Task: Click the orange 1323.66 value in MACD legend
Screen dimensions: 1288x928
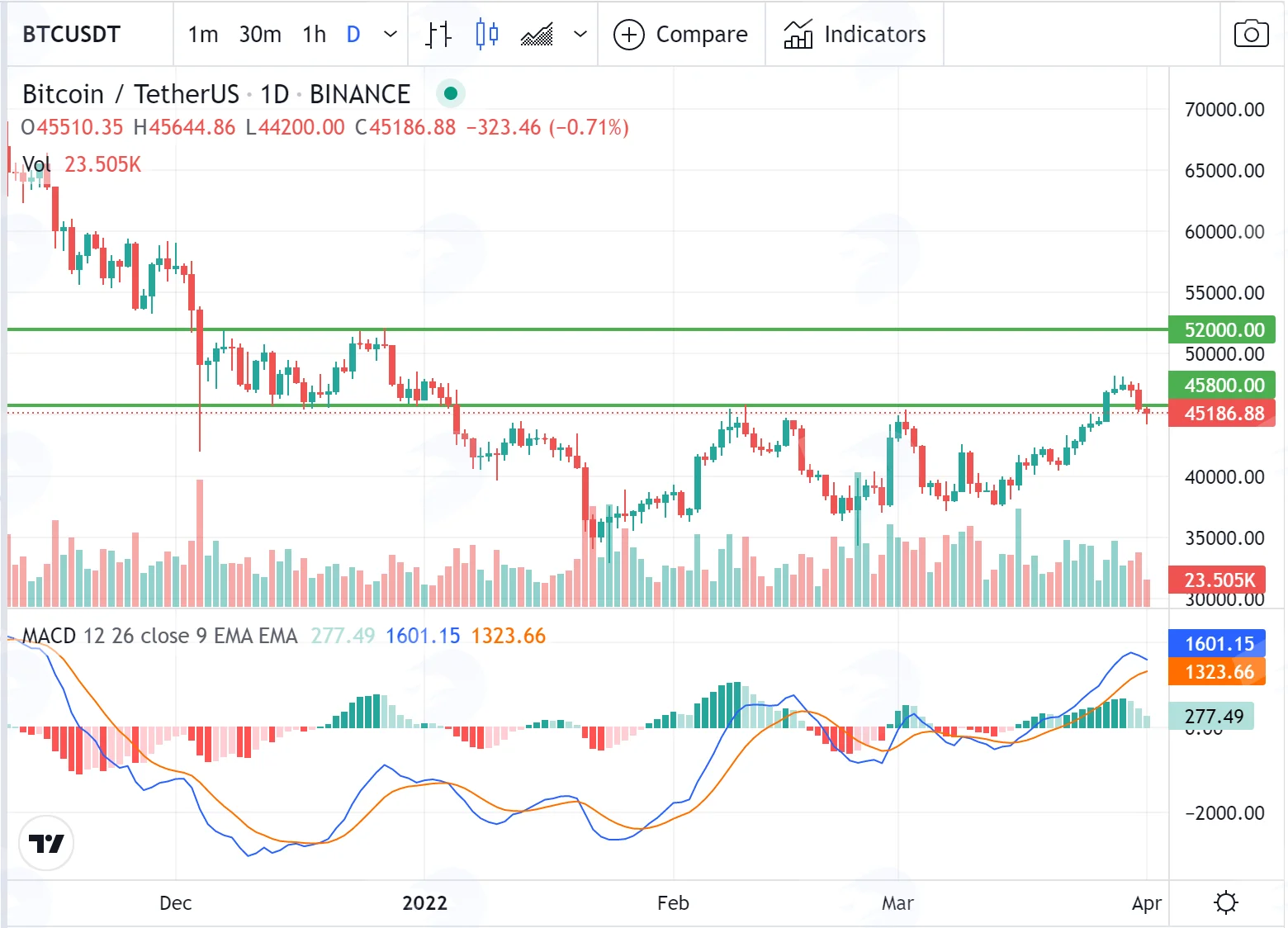Action: coord(509,636)
